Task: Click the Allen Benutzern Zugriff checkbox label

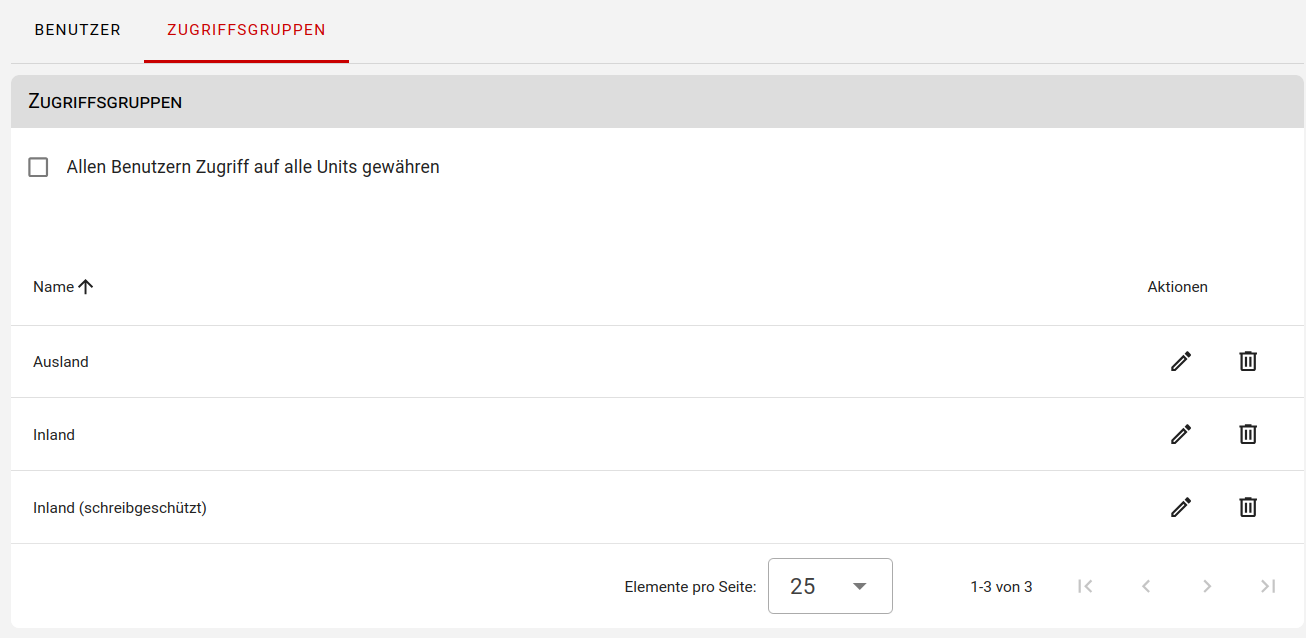Action: coord(253,167)
